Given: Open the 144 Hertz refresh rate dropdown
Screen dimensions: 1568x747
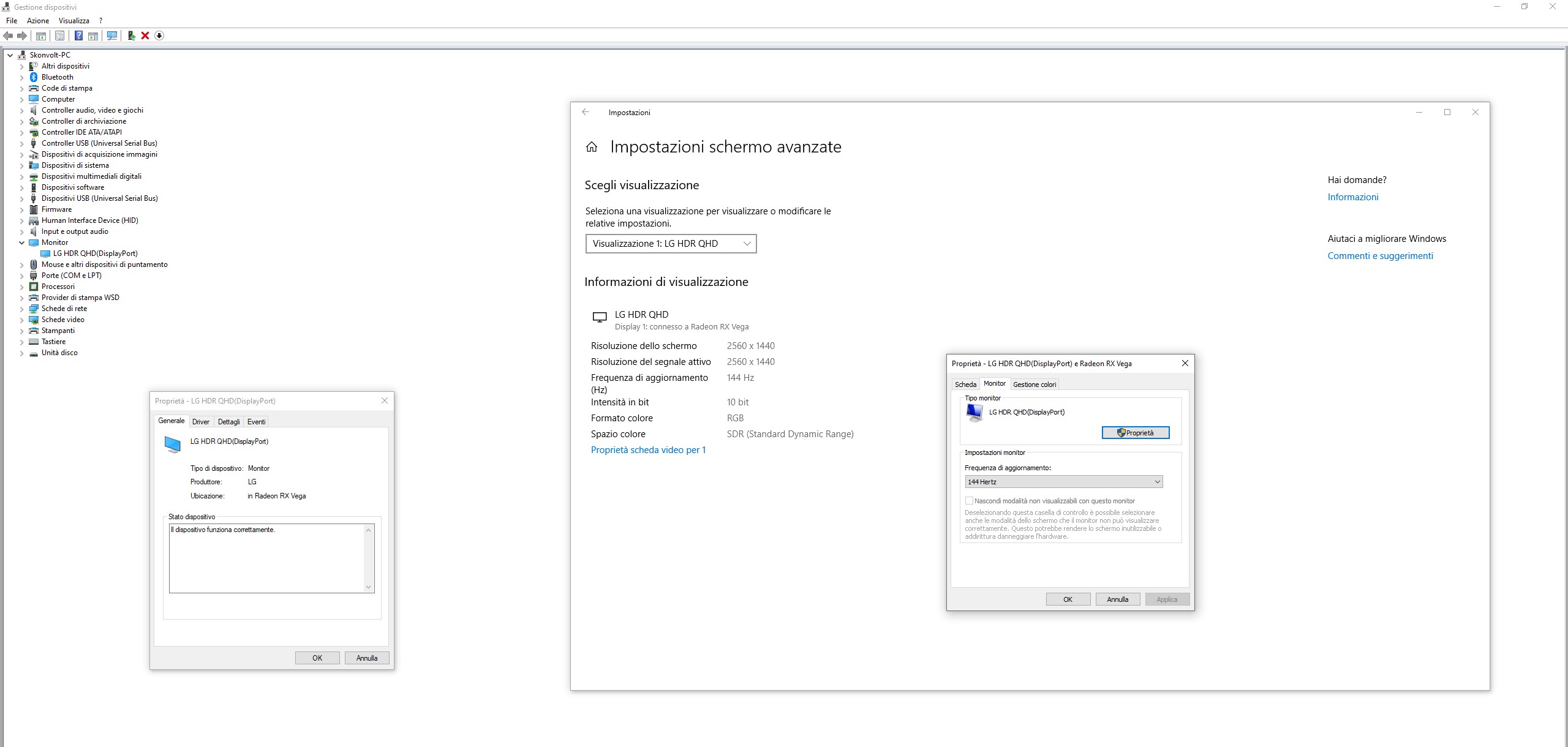Looking at the screenshot, I should [1063, 482].
